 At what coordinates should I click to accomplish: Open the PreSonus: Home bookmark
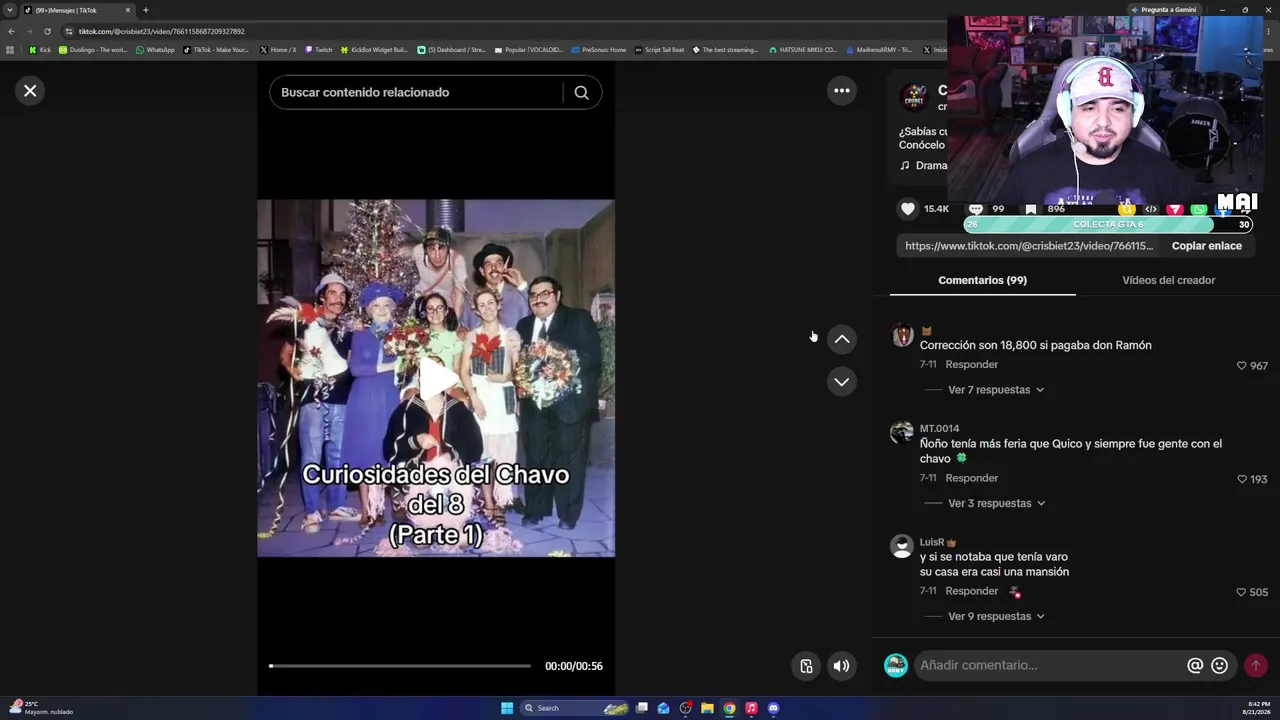tap(598, 50)
